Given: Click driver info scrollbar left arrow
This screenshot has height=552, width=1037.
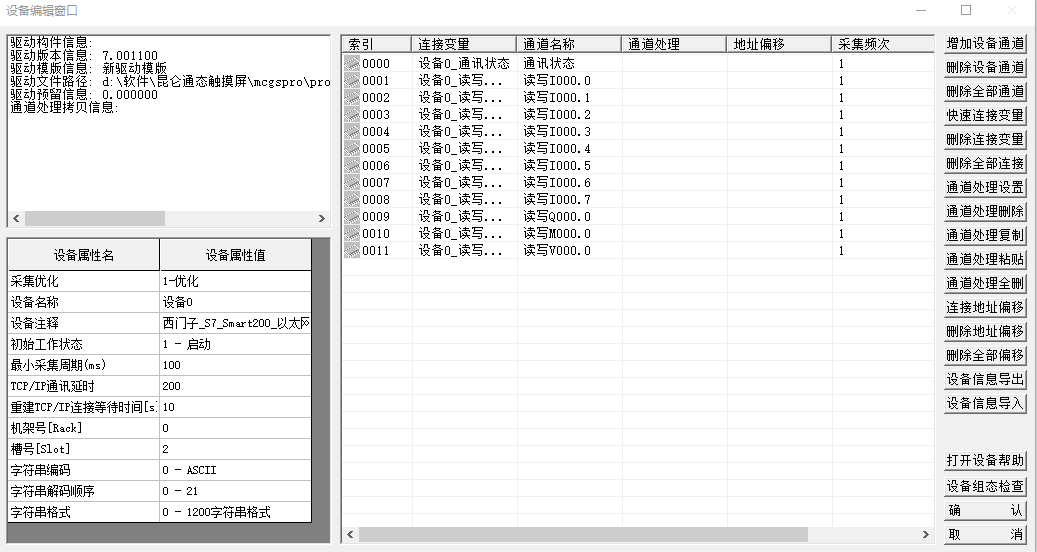Looking at the screenshot, I should (x=16, y=218).
